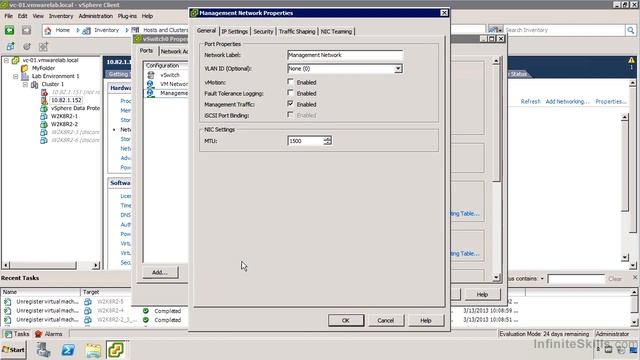The image size is (640, 360).
Task: Click Help in Management Network Properties
Action: point(426,320)
